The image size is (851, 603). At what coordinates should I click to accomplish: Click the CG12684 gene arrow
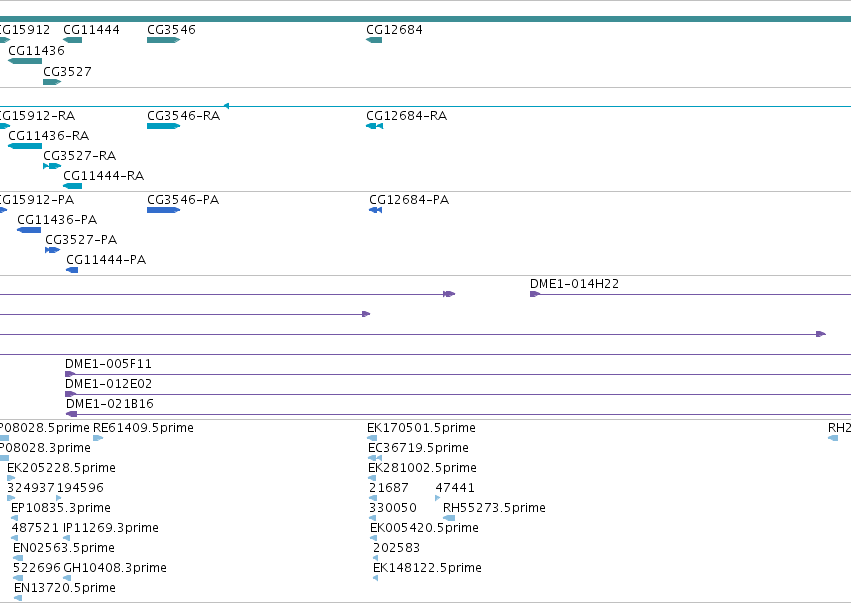pos(374,40)
